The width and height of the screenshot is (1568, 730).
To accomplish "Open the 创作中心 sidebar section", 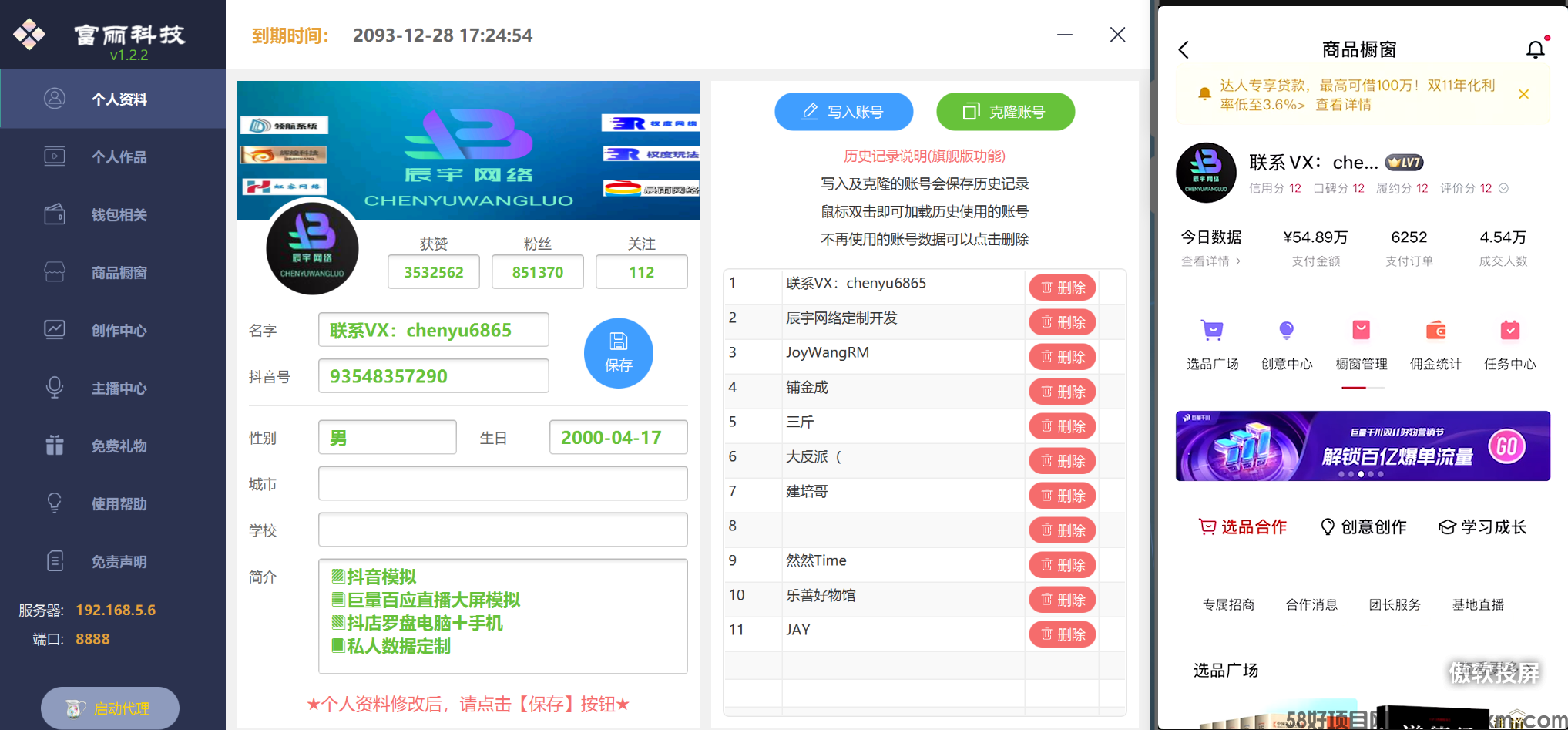I will 112,330.
